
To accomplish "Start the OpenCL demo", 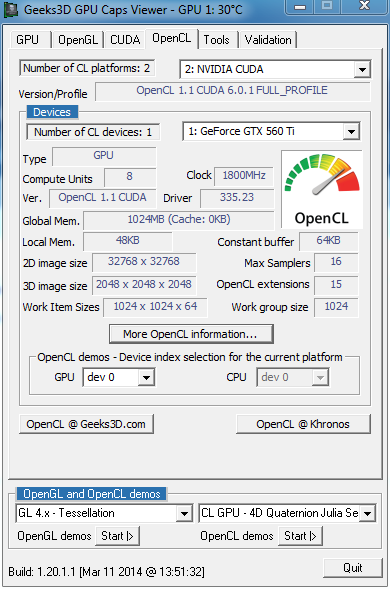I will (300, 536).
